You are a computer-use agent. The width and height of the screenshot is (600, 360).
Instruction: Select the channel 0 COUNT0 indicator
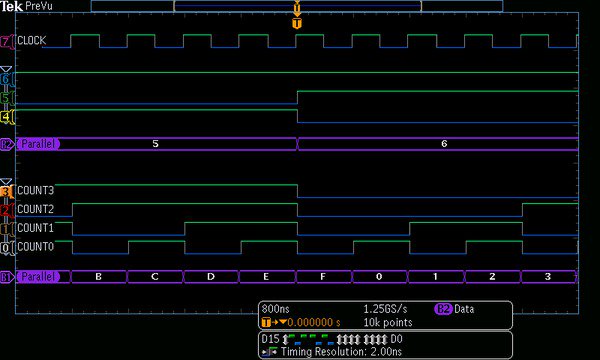click(6, 248)
